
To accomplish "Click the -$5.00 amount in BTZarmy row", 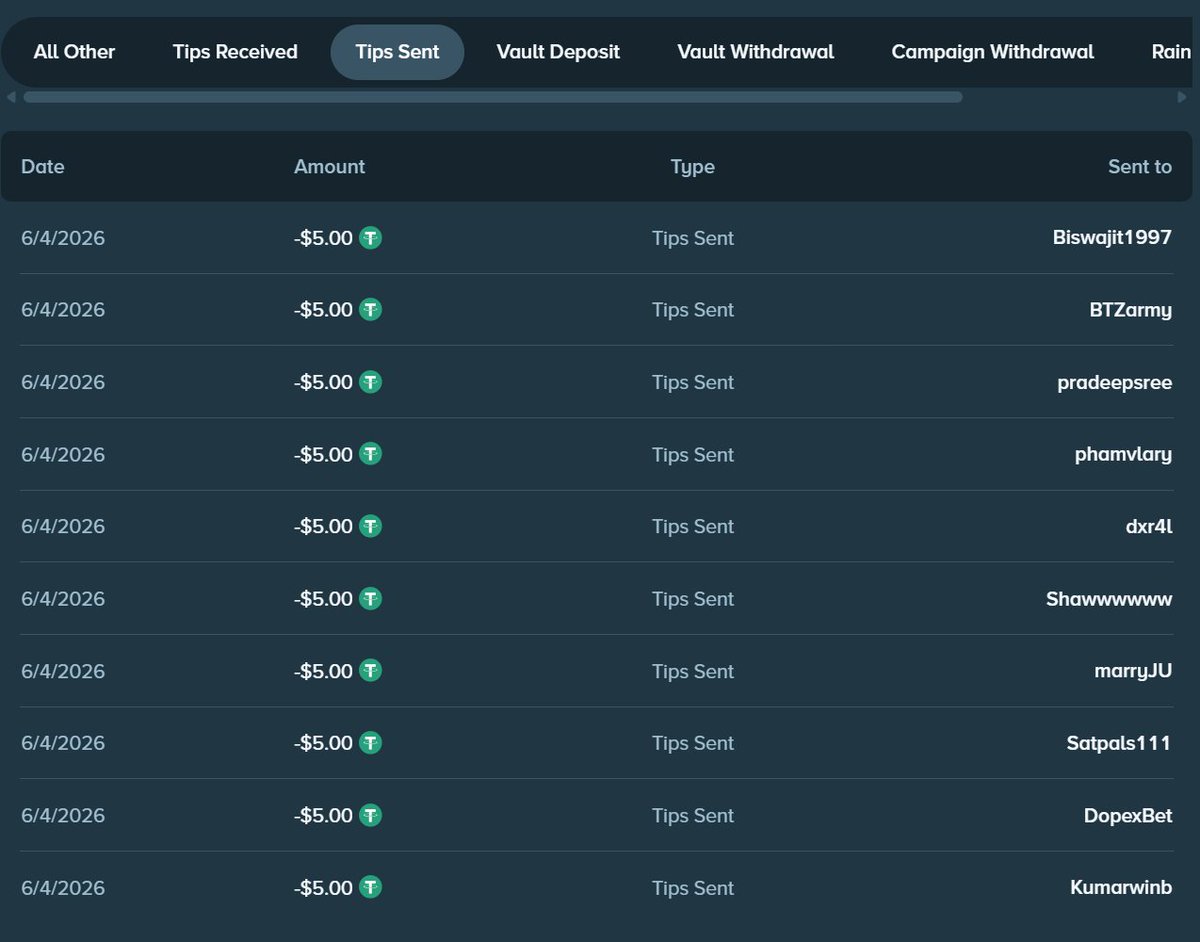I will (324, 310).
